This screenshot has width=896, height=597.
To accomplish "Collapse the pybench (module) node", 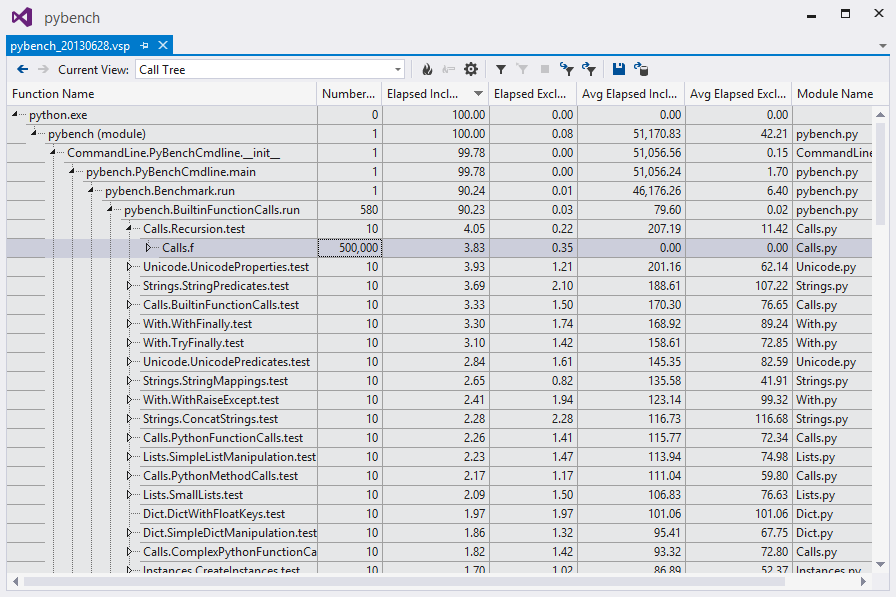I will point(34,134).
